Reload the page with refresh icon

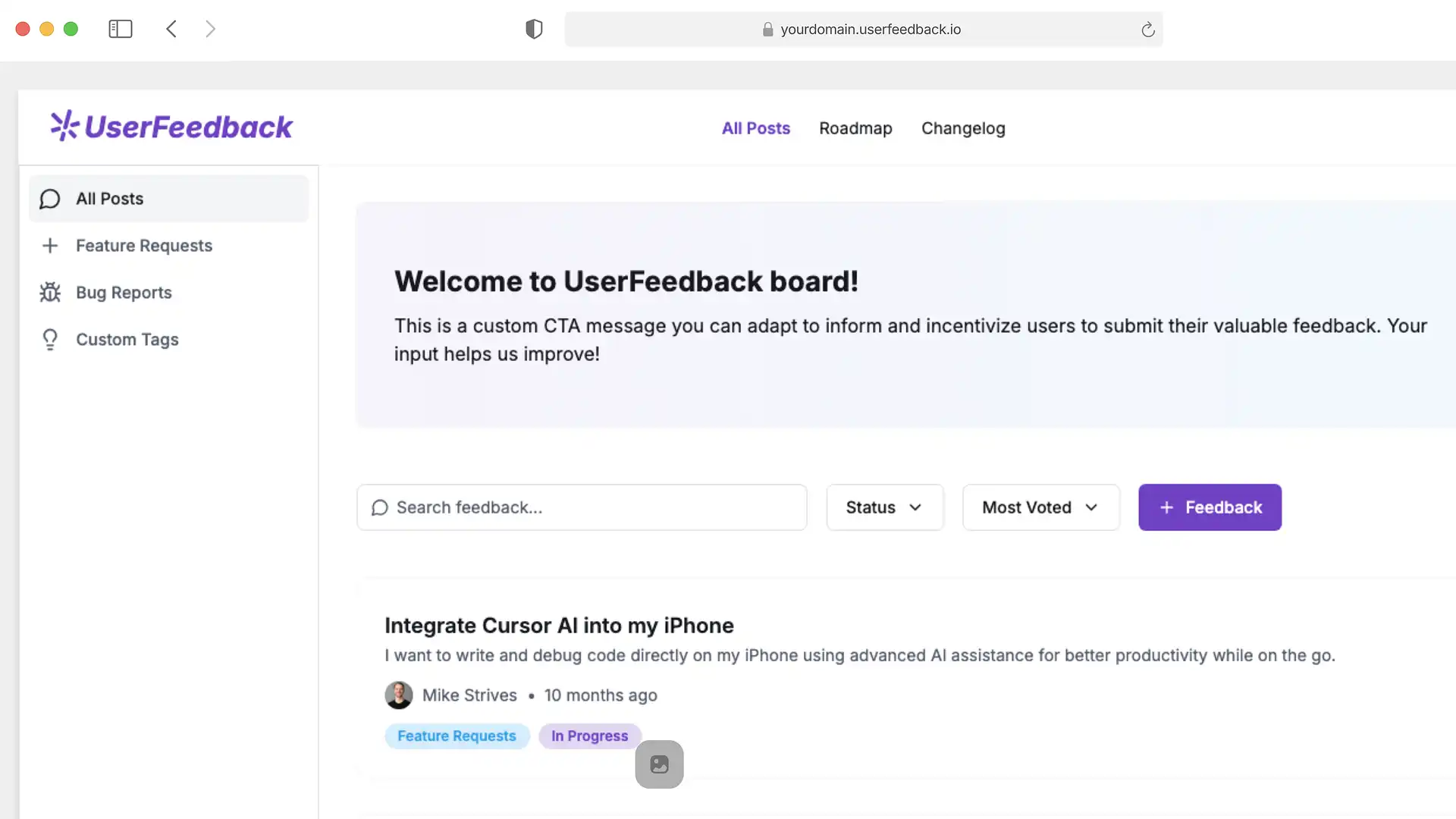pyautogui.click(x=1147, y=30)
